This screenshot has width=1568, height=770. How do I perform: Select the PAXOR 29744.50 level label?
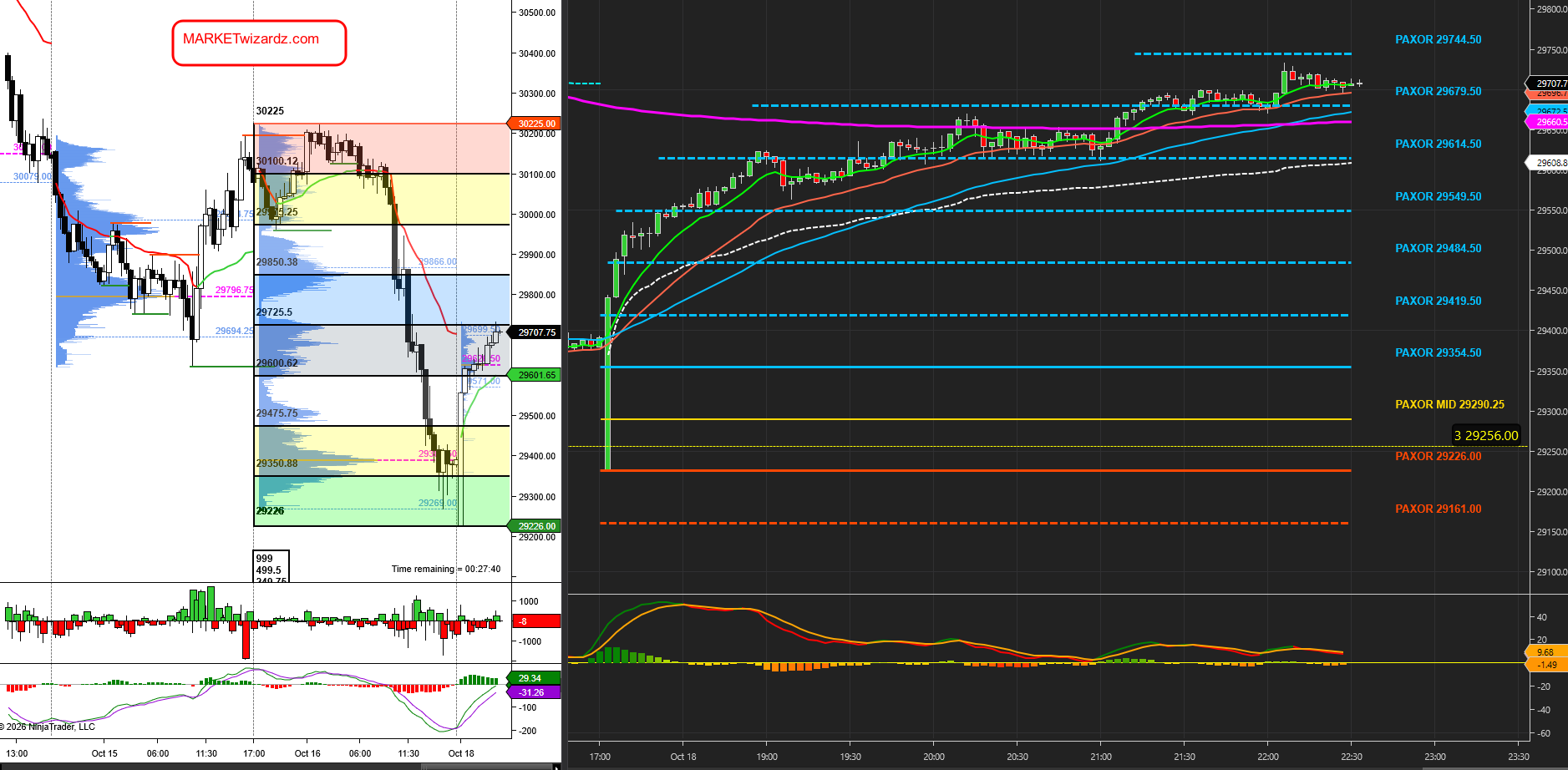(1438, 39)
